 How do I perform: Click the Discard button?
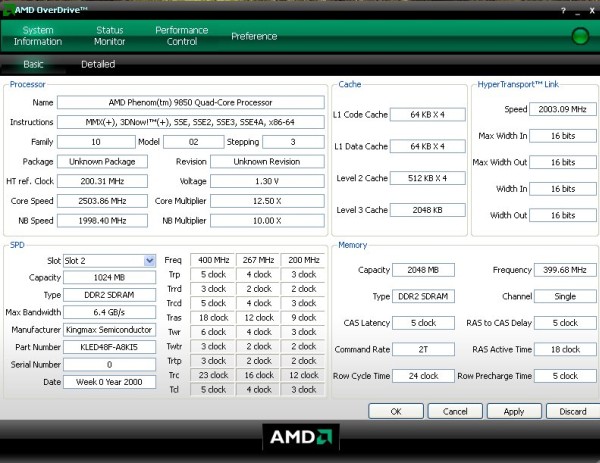pos(573,411)
